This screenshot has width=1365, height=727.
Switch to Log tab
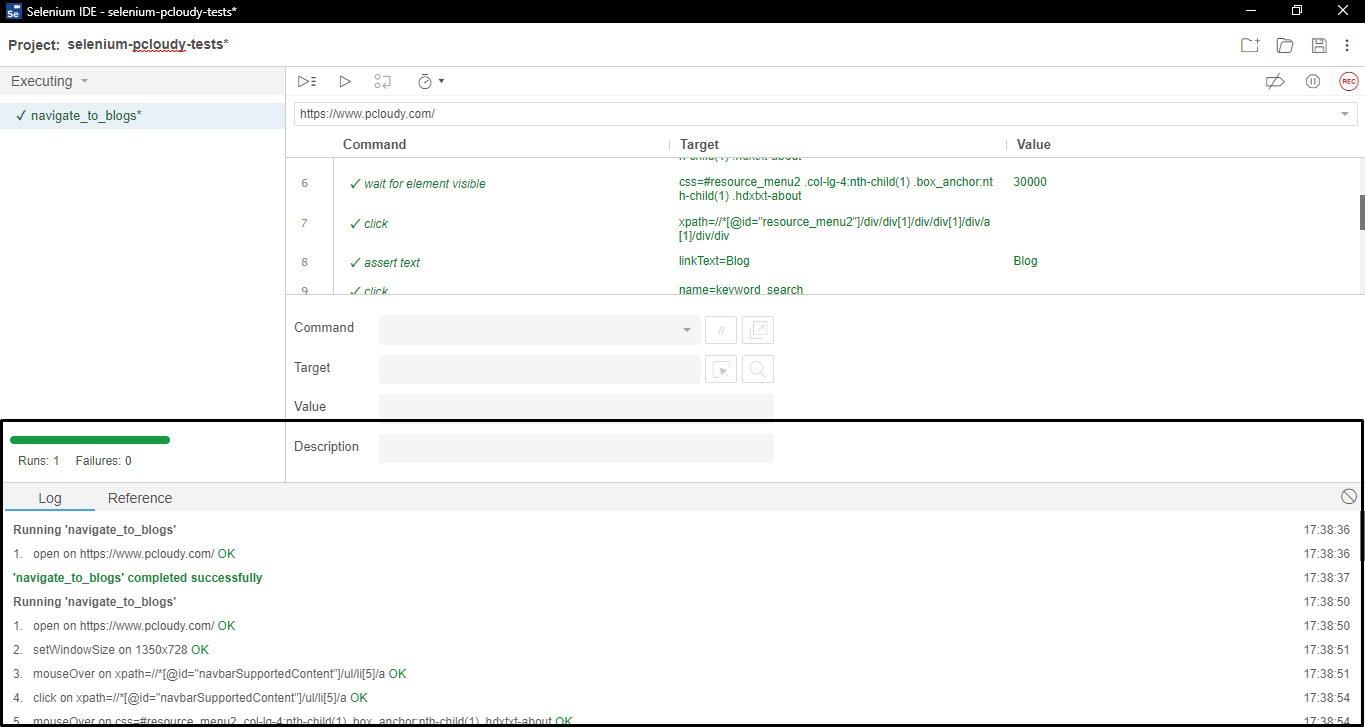[x=50, y=498]
